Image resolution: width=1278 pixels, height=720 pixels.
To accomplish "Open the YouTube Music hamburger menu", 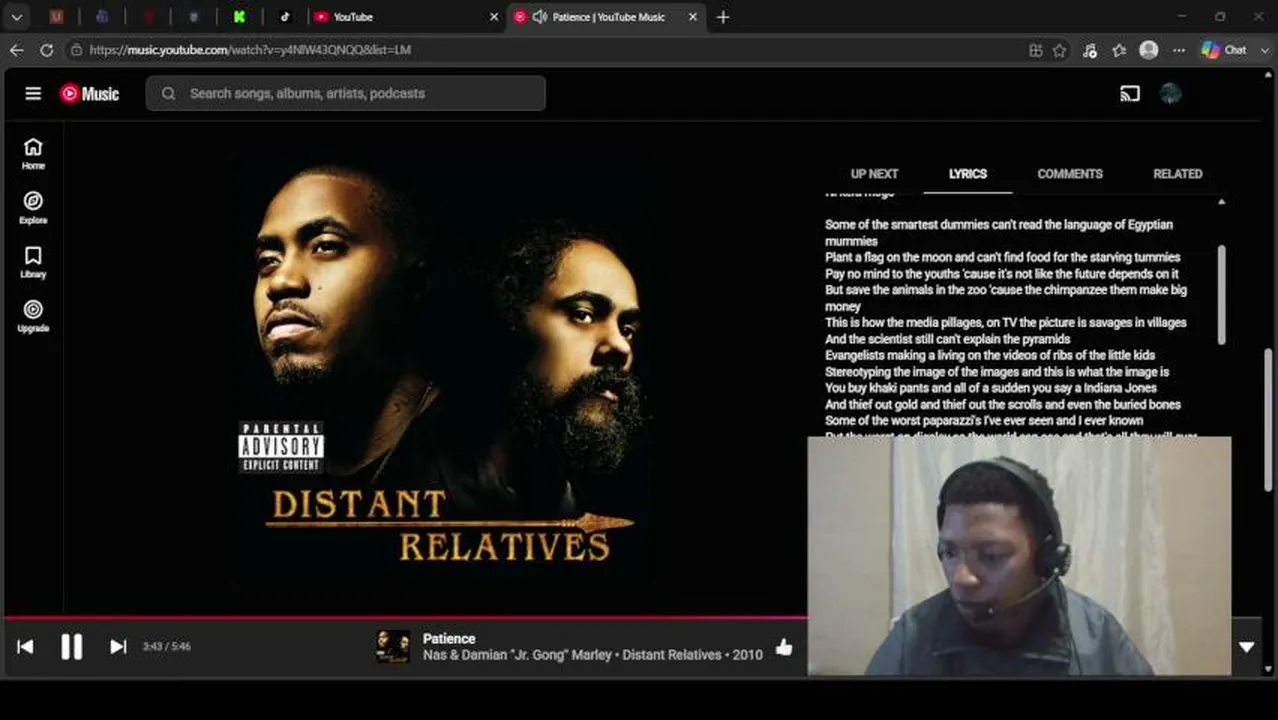I will [x=33, y=93].
